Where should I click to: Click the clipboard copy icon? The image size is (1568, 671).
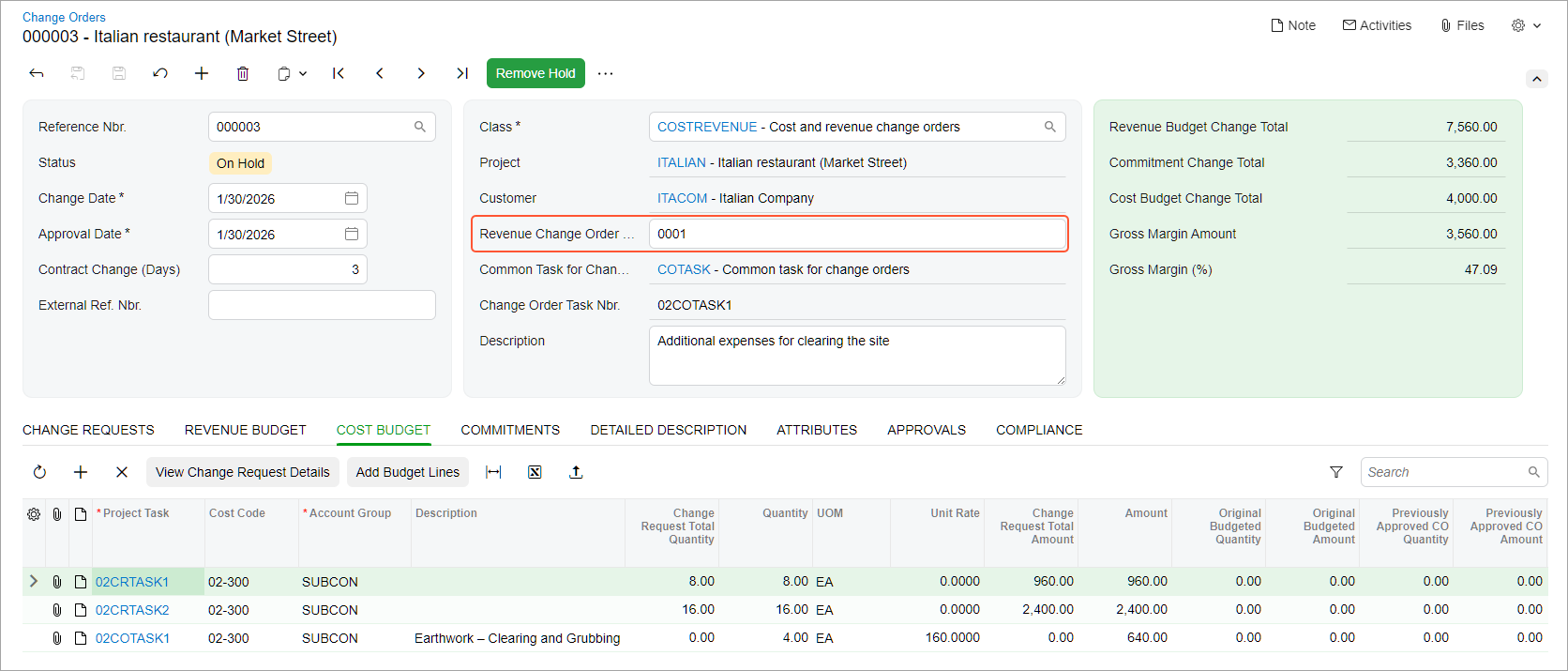tap(284, 73)
